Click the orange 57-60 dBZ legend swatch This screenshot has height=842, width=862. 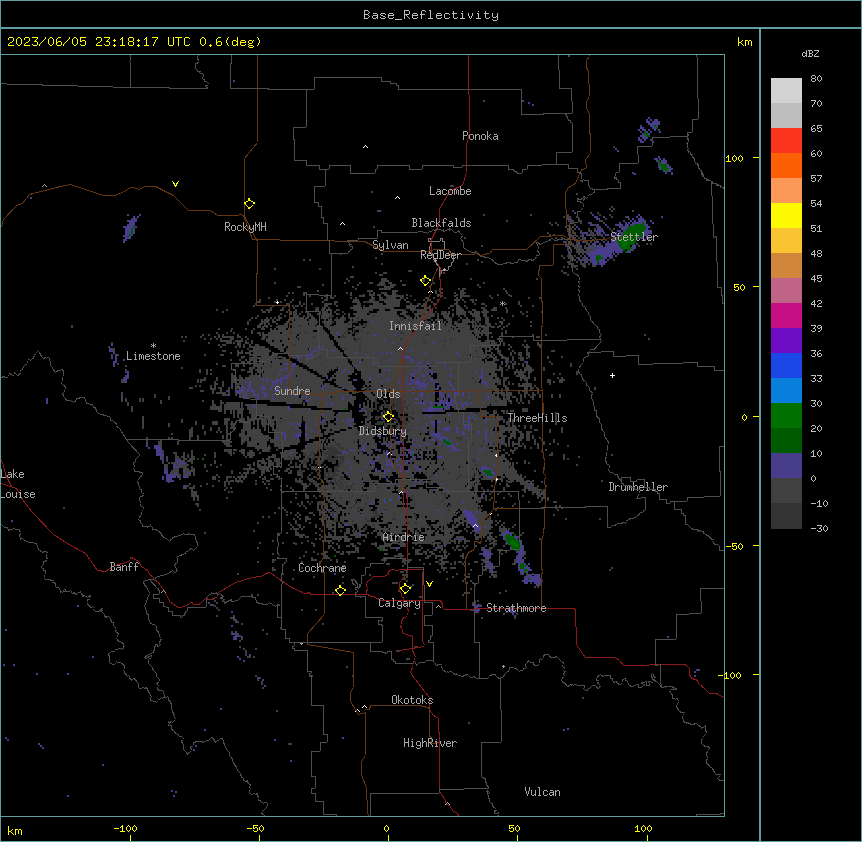786,165
